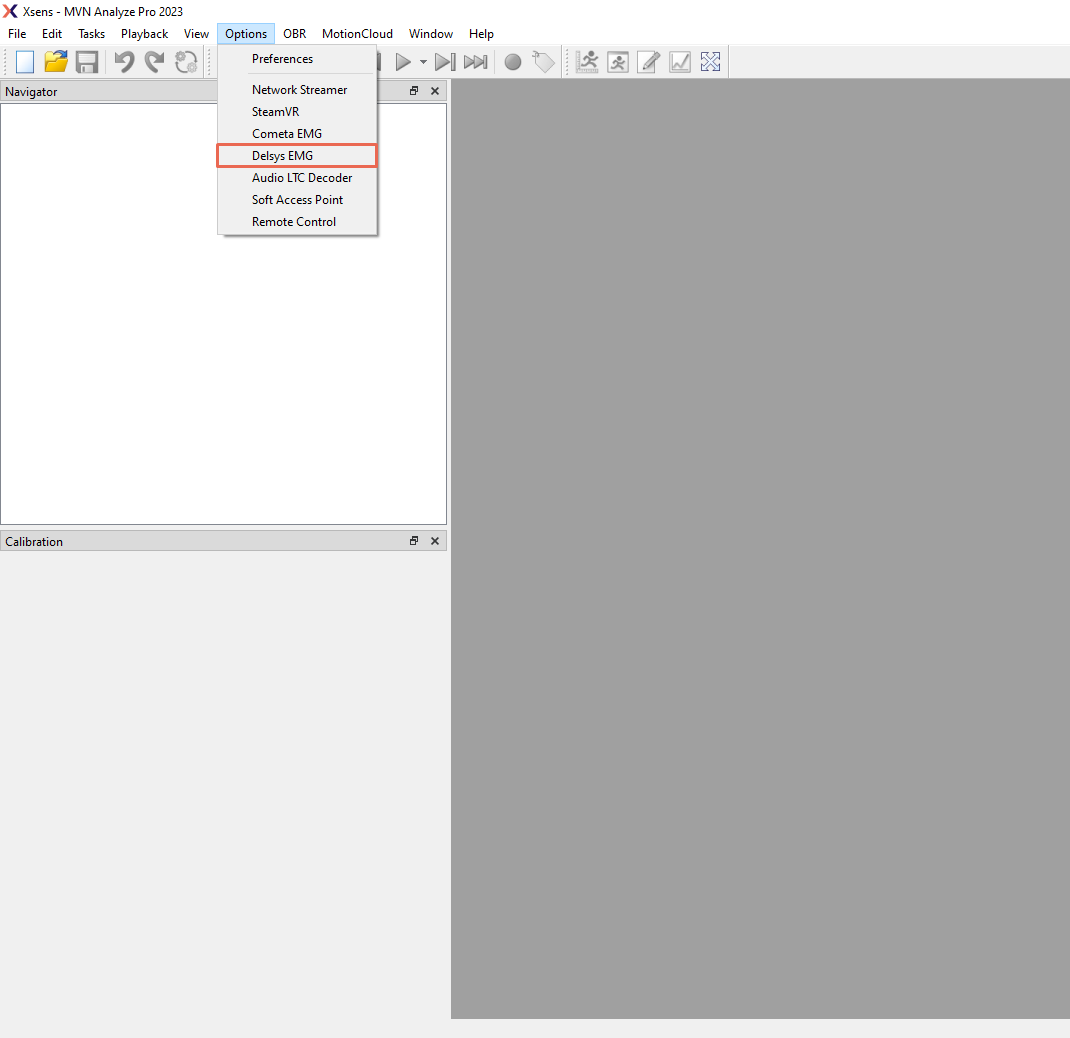
Task: Add a marker with the tag icon
Action: pos(543,62)
